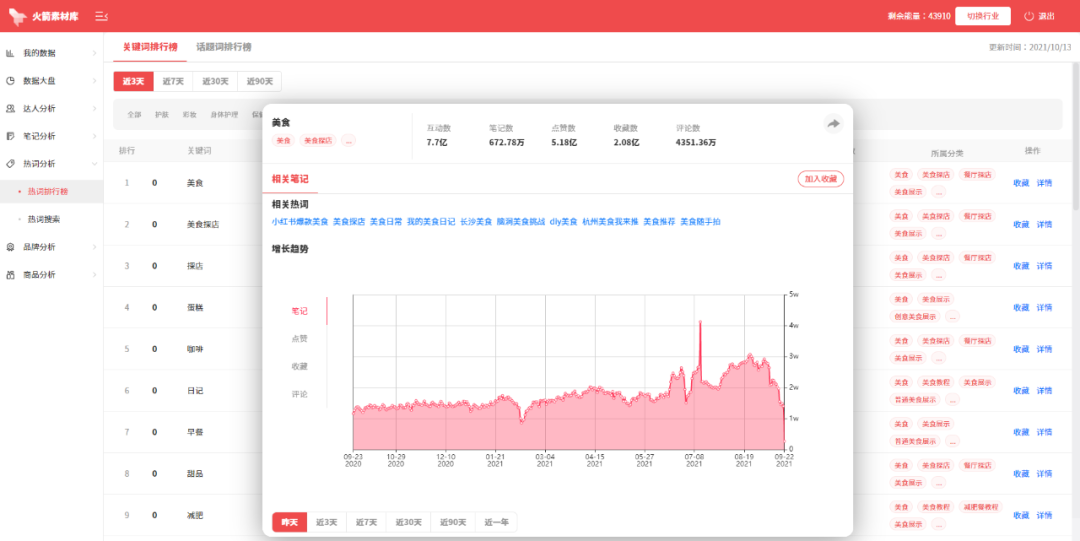Expand the 我的数据 sidebar chevron
Screen dimensions: 1080x541
pyautogui.click(x=94, y=53)
